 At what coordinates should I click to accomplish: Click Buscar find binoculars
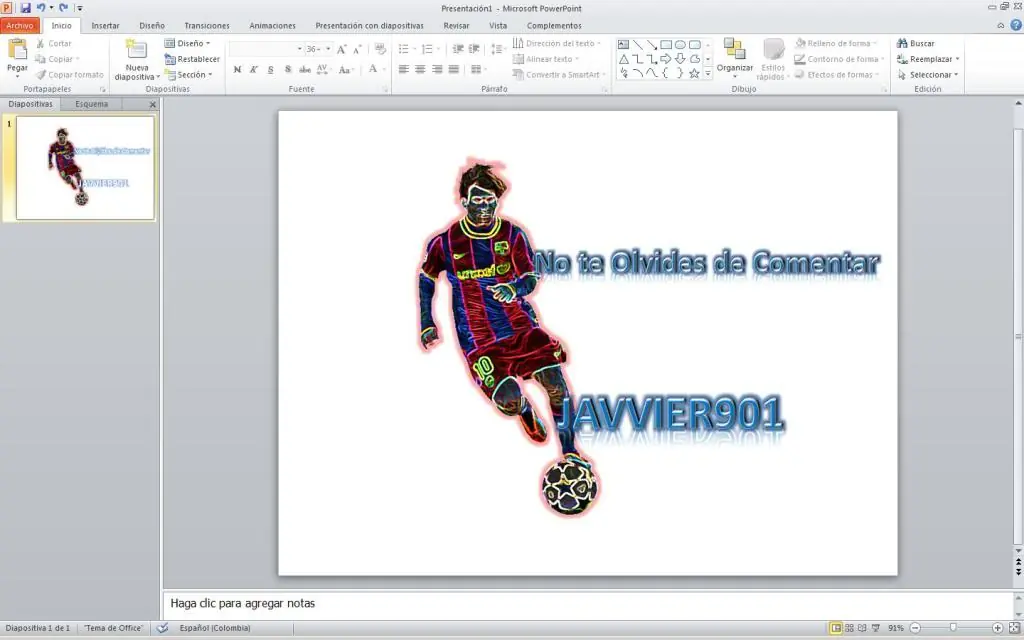pyautogui.click(x=915, y=43)
